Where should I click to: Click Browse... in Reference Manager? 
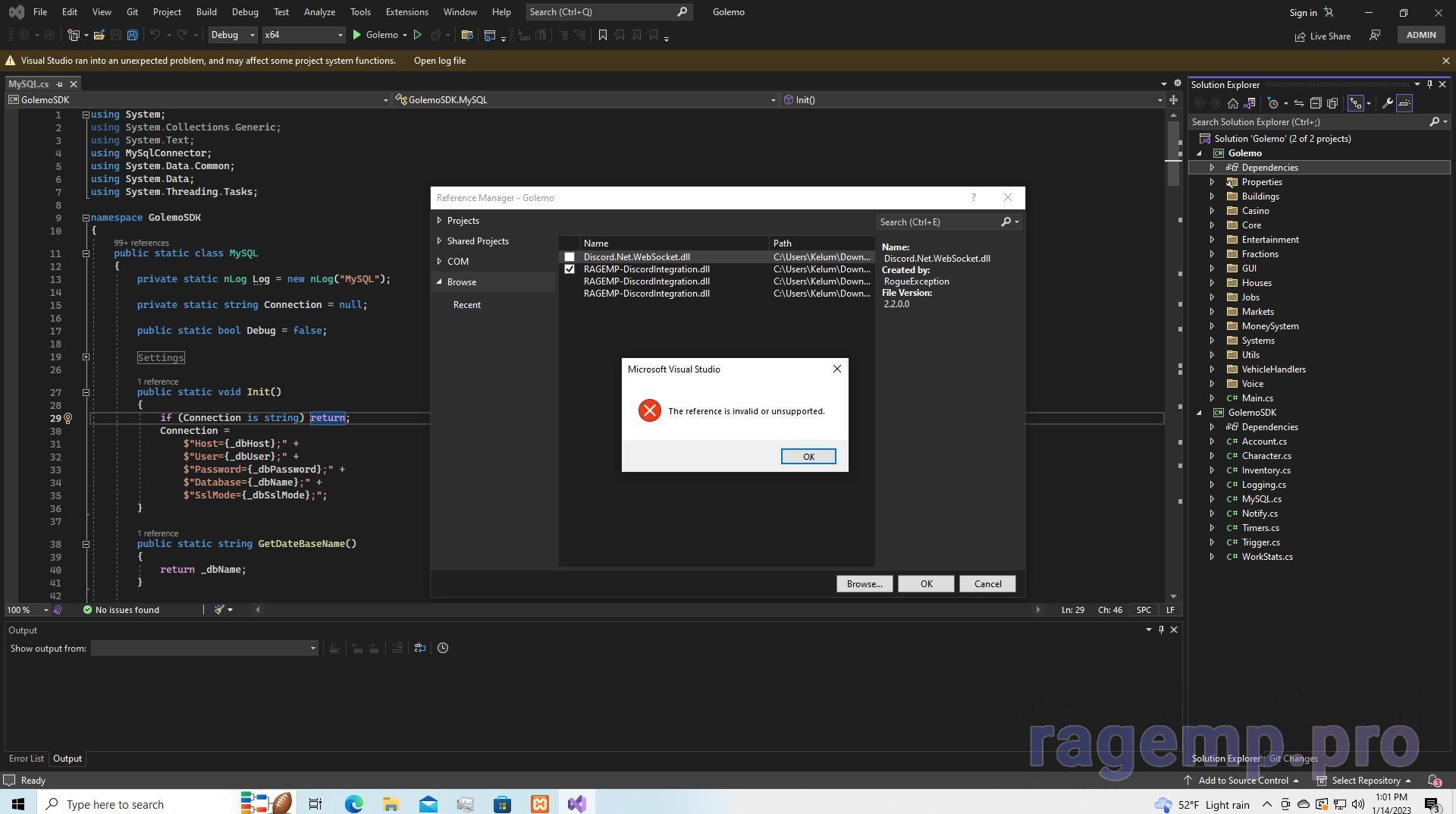click(x=864, y=584)
